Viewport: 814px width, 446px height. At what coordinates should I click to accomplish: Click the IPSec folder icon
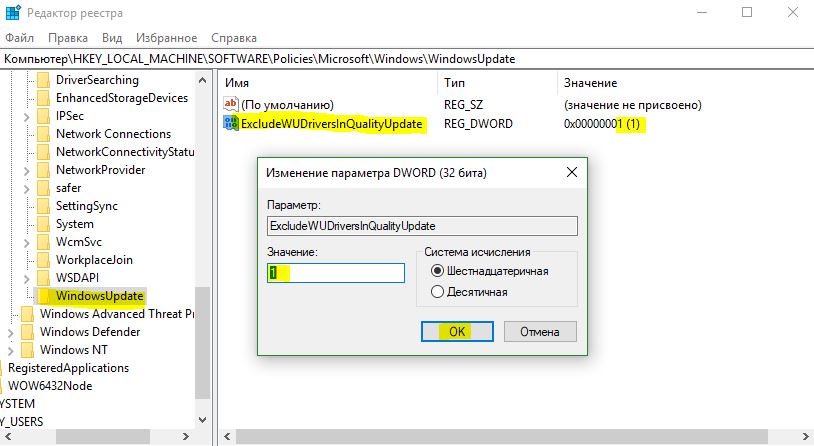pyautogui.click(x=44, y=116)
